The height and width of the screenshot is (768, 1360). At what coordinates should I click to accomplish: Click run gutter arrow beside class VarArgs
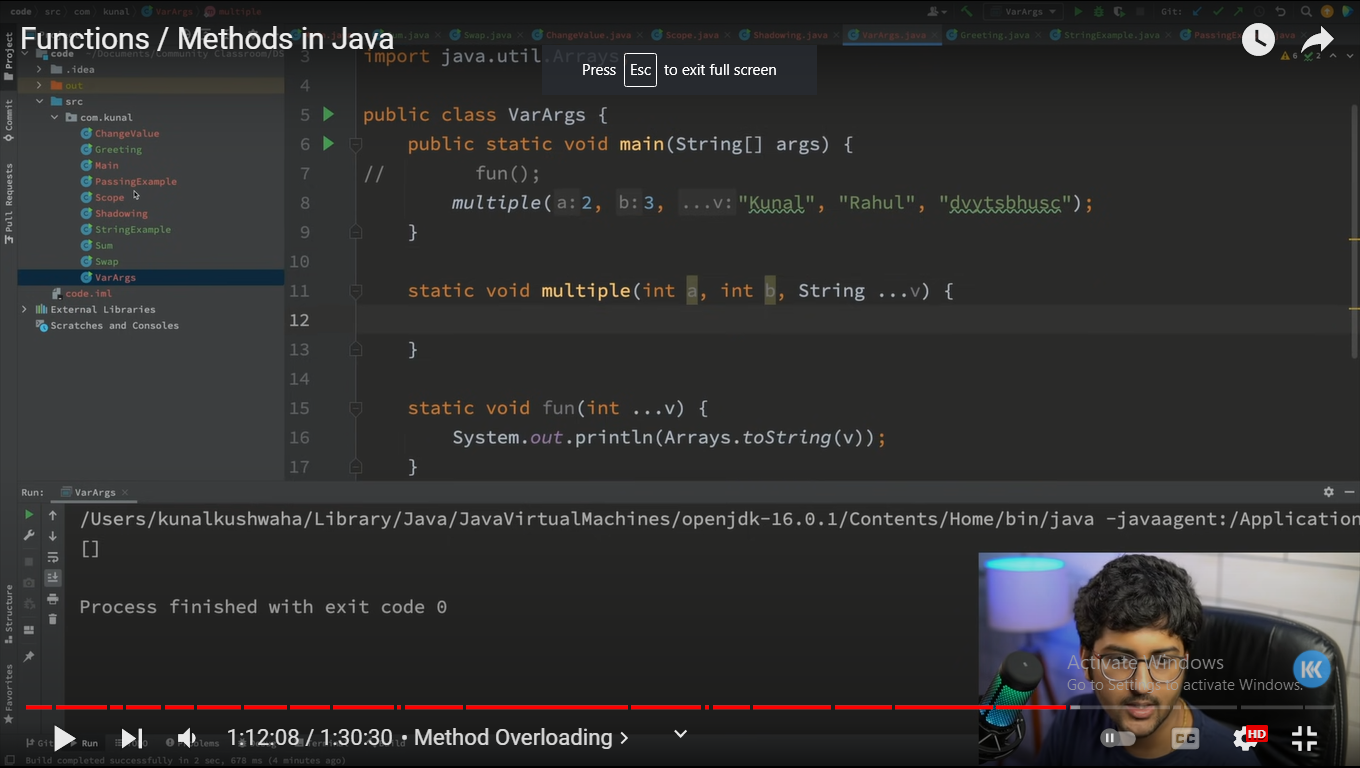pyautogui.click(x=328, y=114)
